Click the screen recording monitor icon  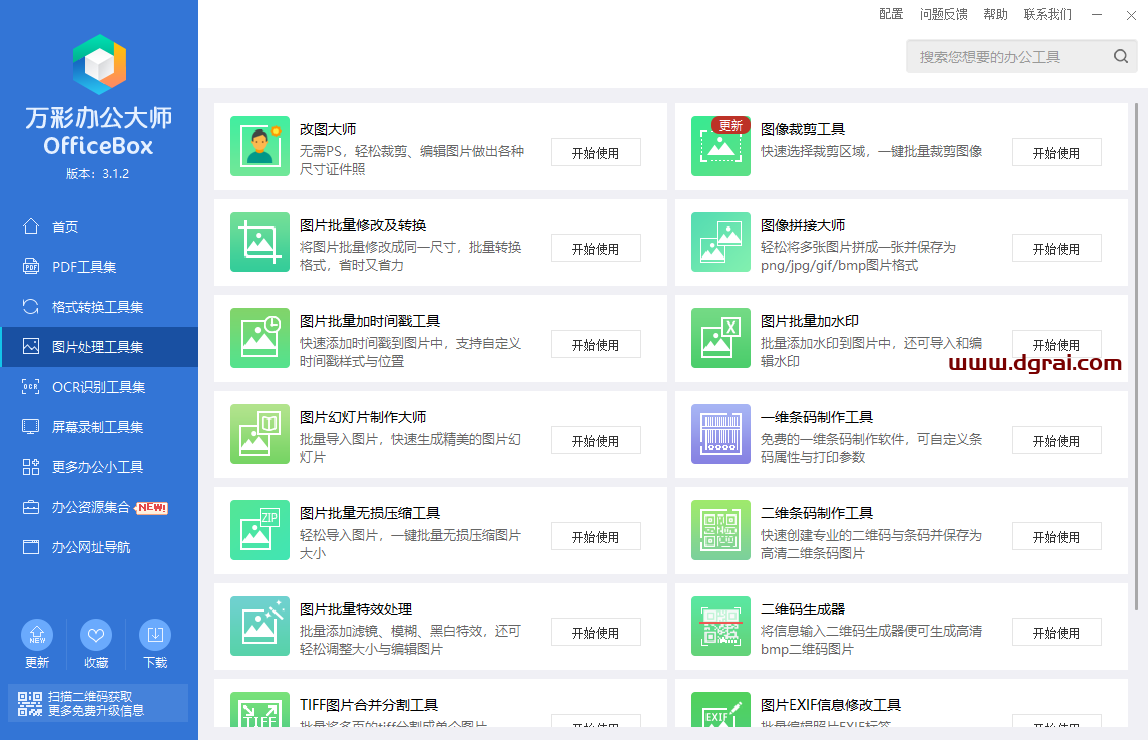click(31, 427)
